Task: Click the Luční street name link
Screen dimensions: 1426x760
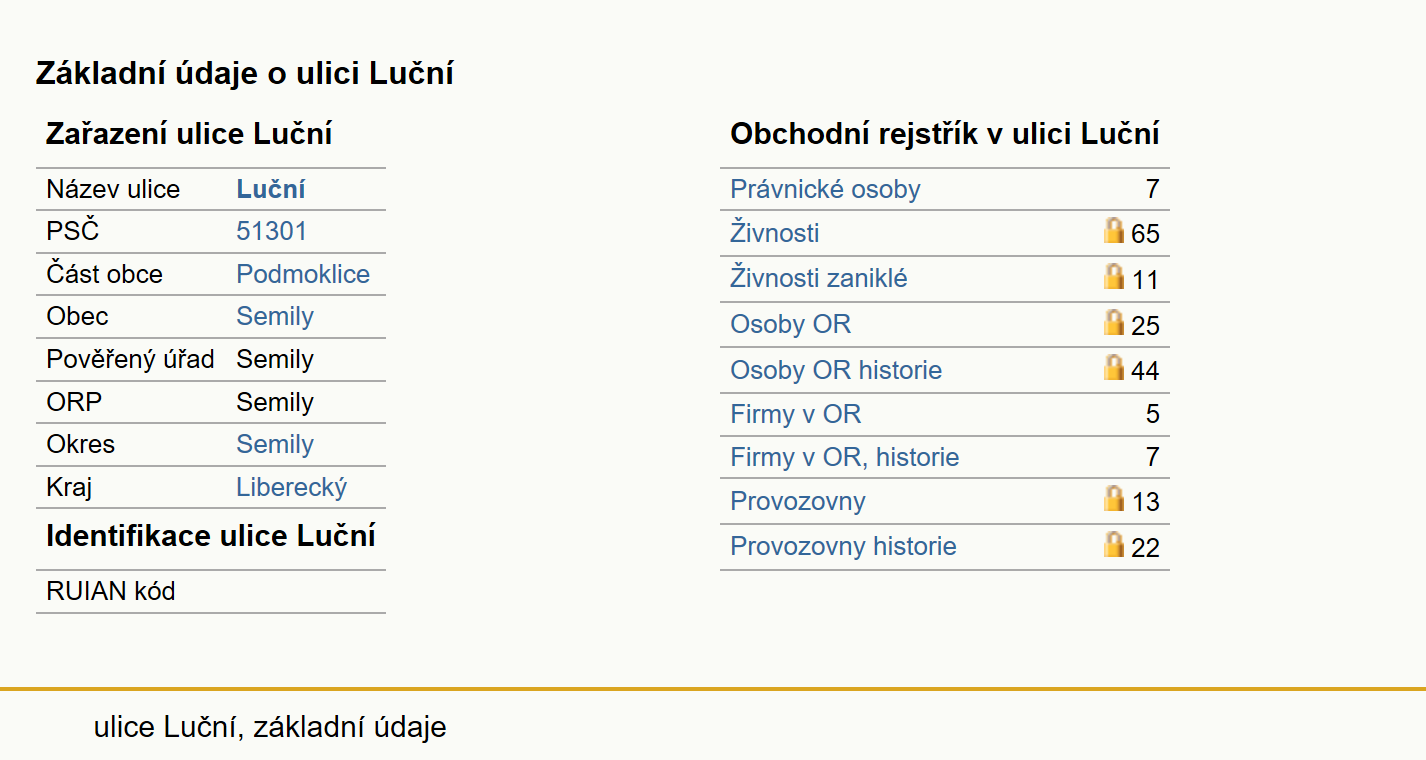Action: (x=271, y=189)
